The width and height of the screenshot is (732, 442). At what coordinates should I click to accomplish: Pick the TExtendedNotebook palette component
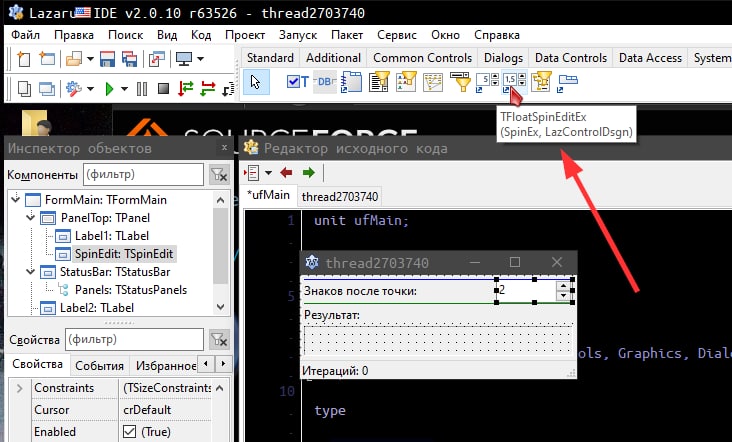352,82
